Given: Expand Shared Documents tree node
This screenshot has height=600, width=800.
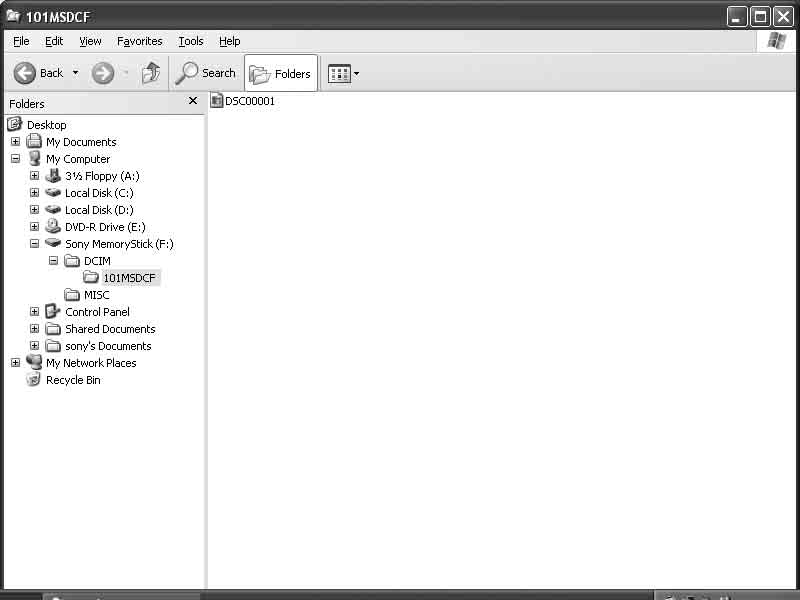Looking at the screenshot, I should pyautogui.click(x=34, y=329).
